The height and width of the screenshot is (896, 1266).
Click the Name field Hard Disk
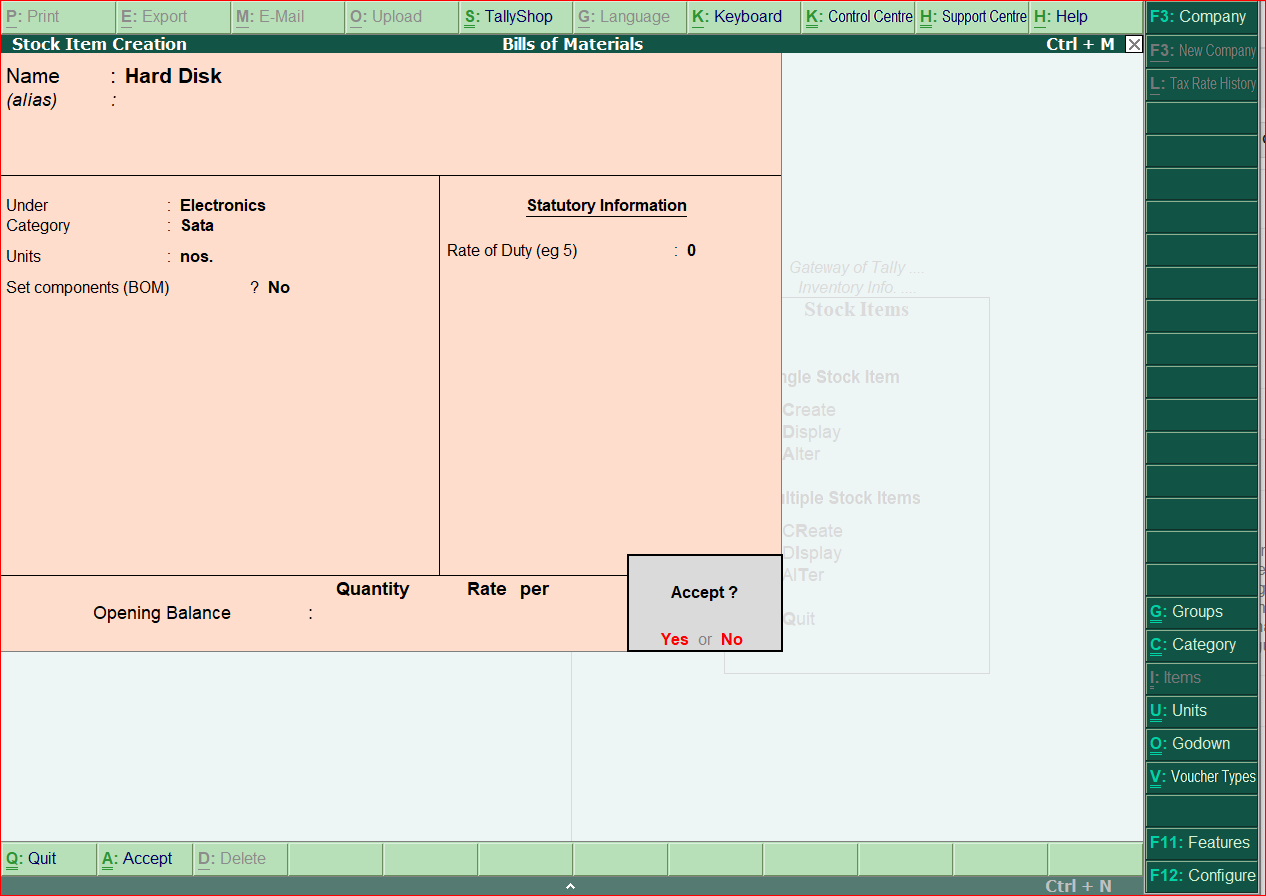click(x=173, y=76)
